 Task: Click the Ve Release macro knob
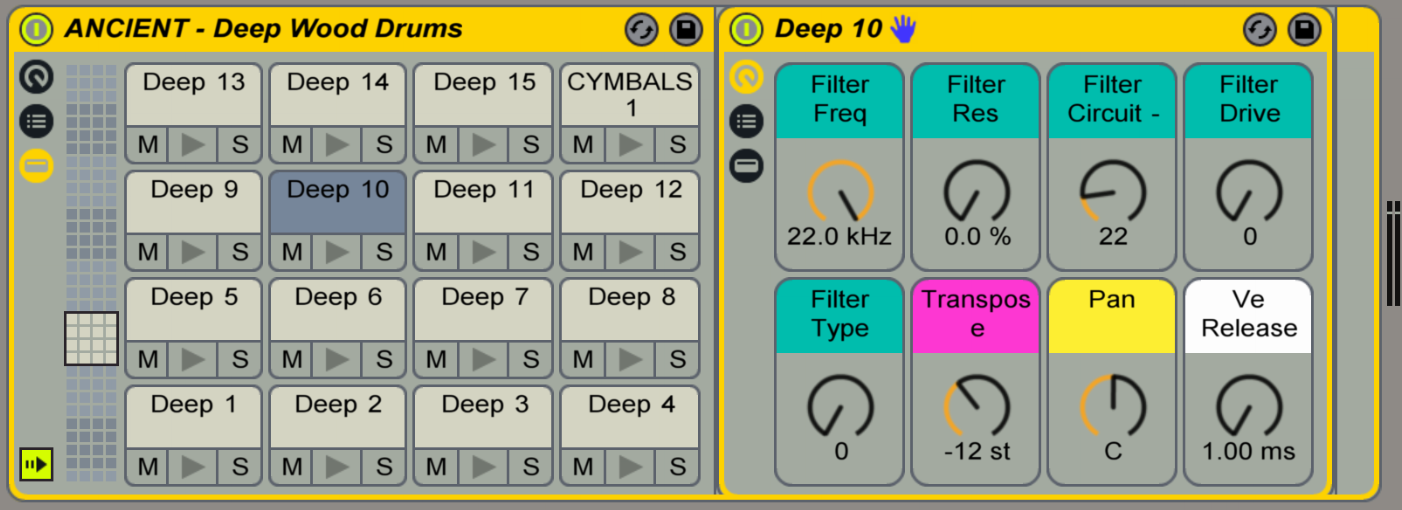(1248, 407)
